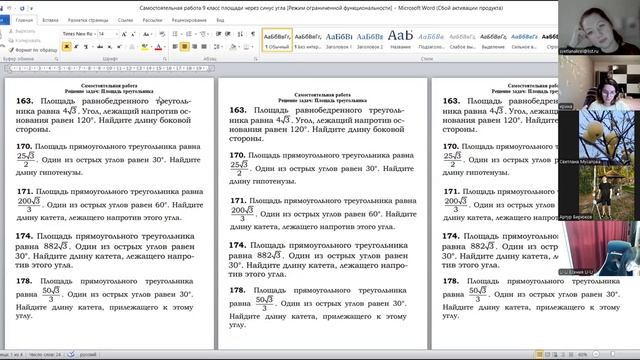Open Font dialog launcher in Шрифт group
The height and width of the screenshot is (360, 640).
(165, 59)
